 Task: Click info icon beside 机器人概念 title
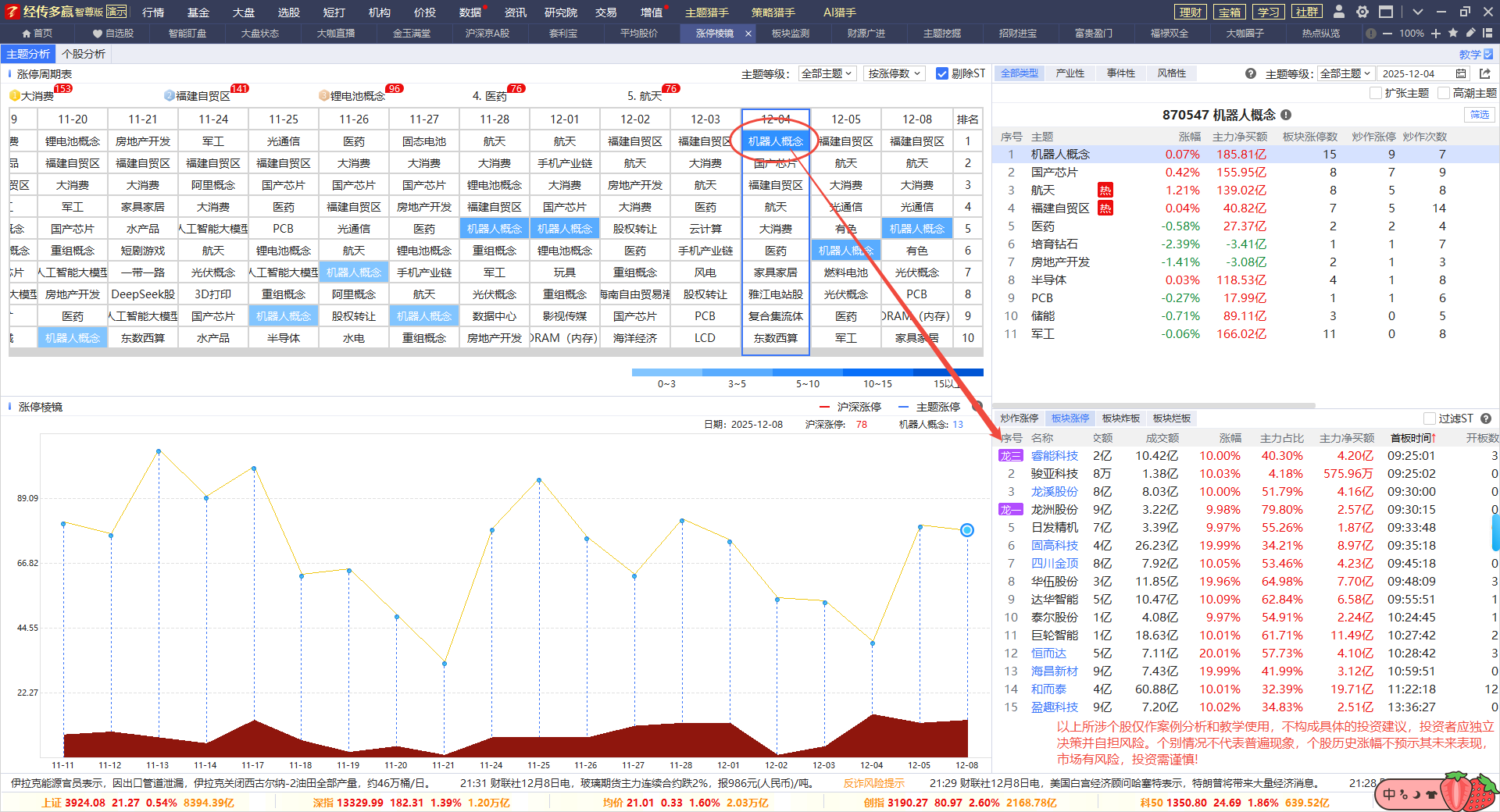tap(1286, 115)
